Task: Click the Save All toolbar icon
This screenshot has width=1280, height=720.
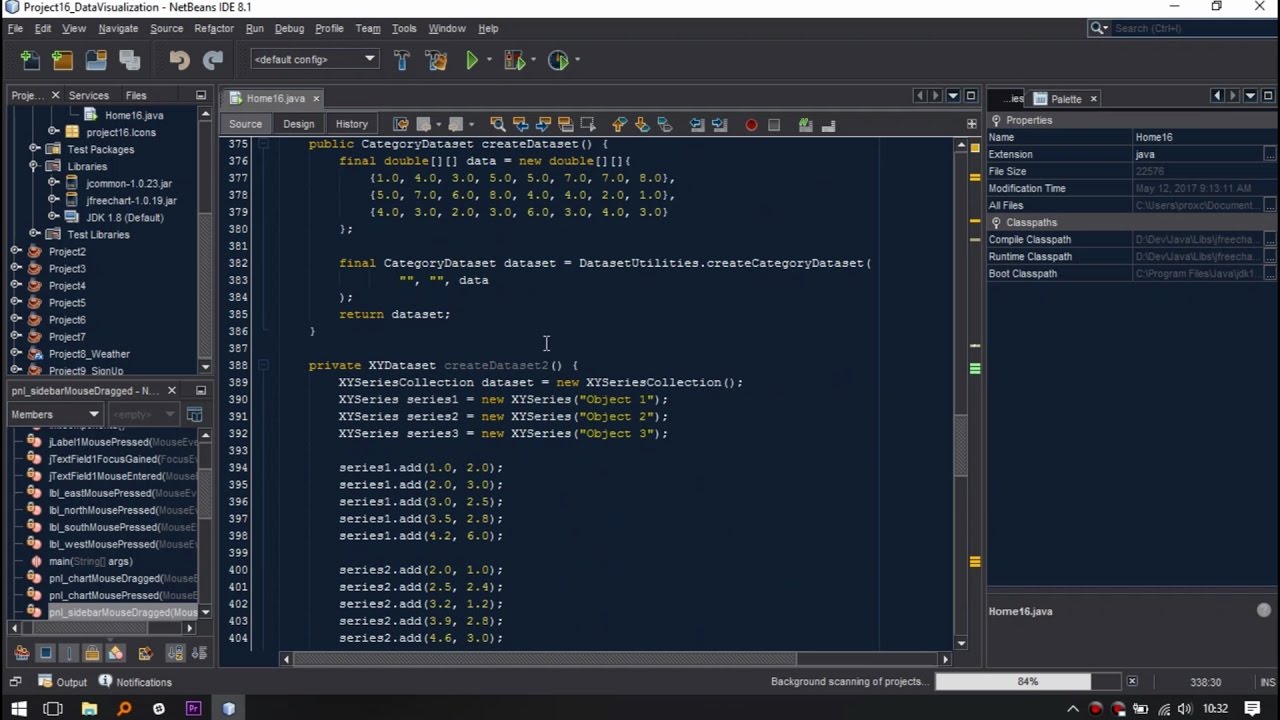Action: point(130,60)
